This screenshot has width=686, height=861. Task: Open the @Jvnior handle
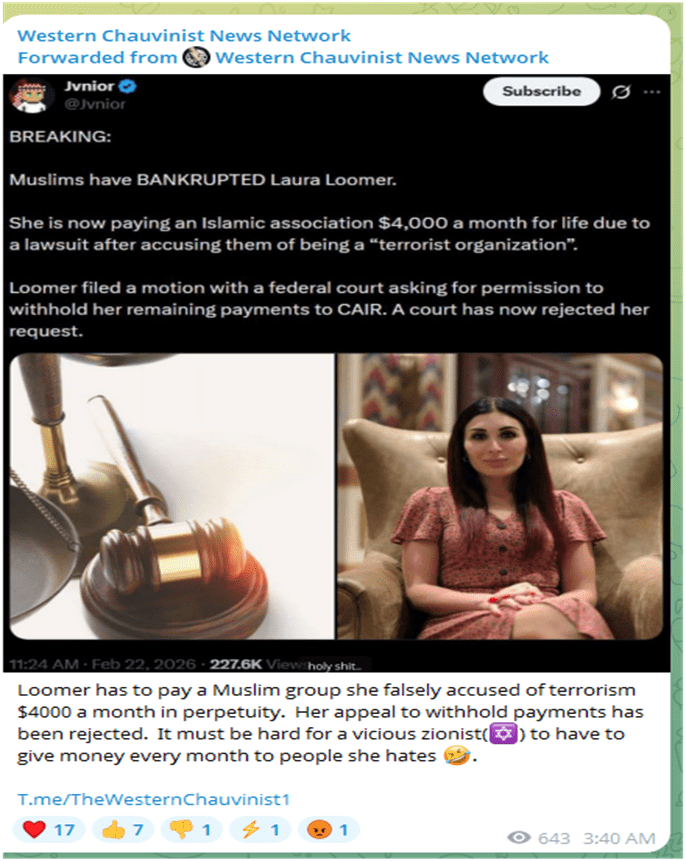[x=94, y=104]
